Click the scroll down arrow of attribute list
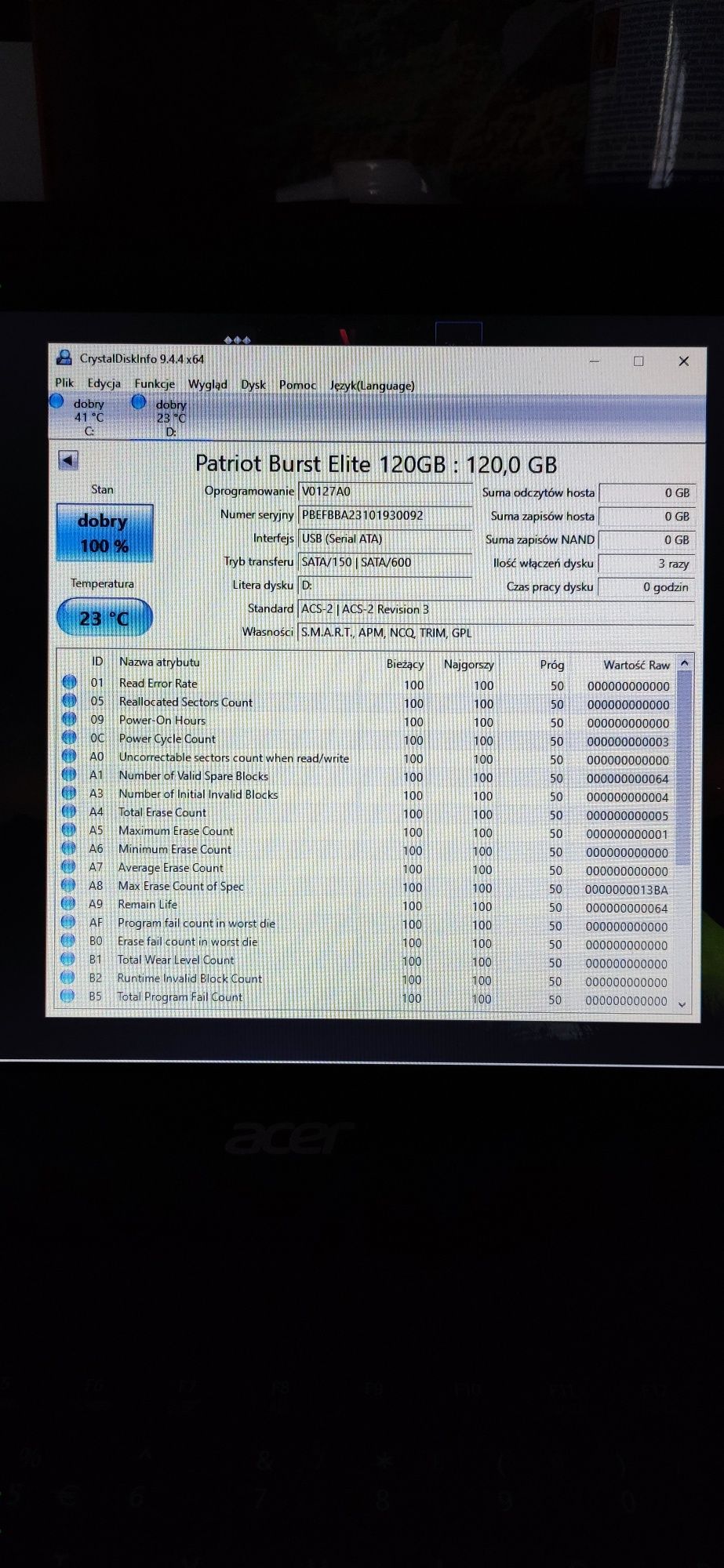The image size is (724, 1568). pyautogui.click(x=682, y=1004)
